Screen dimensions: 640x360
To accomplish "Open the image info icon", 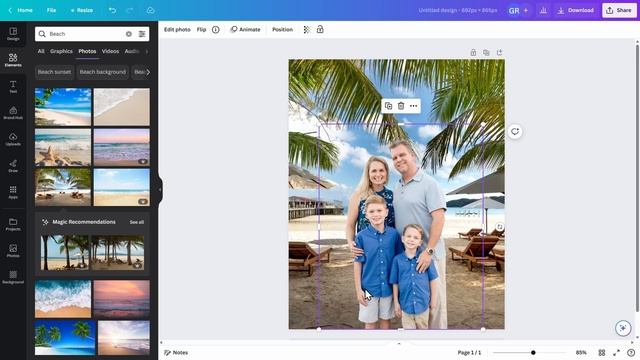I will pyautogui.click(x=216, y=29).
